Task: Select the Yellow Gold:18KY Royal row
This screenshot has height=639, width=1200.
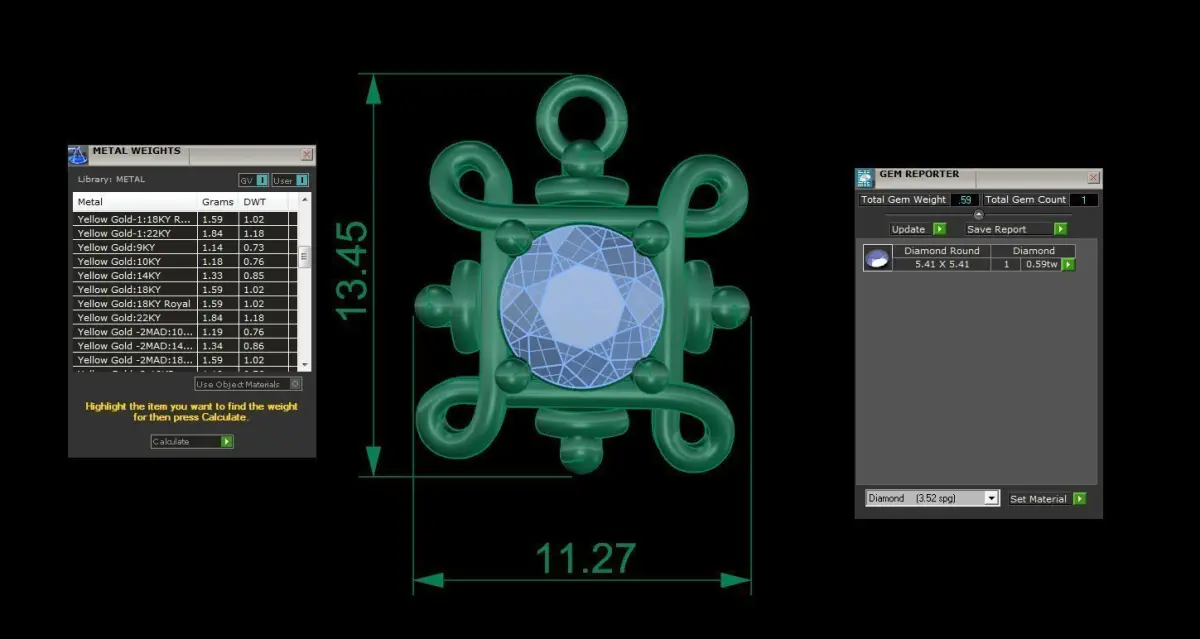Action: pyautogui.click(x=186, y=303)
